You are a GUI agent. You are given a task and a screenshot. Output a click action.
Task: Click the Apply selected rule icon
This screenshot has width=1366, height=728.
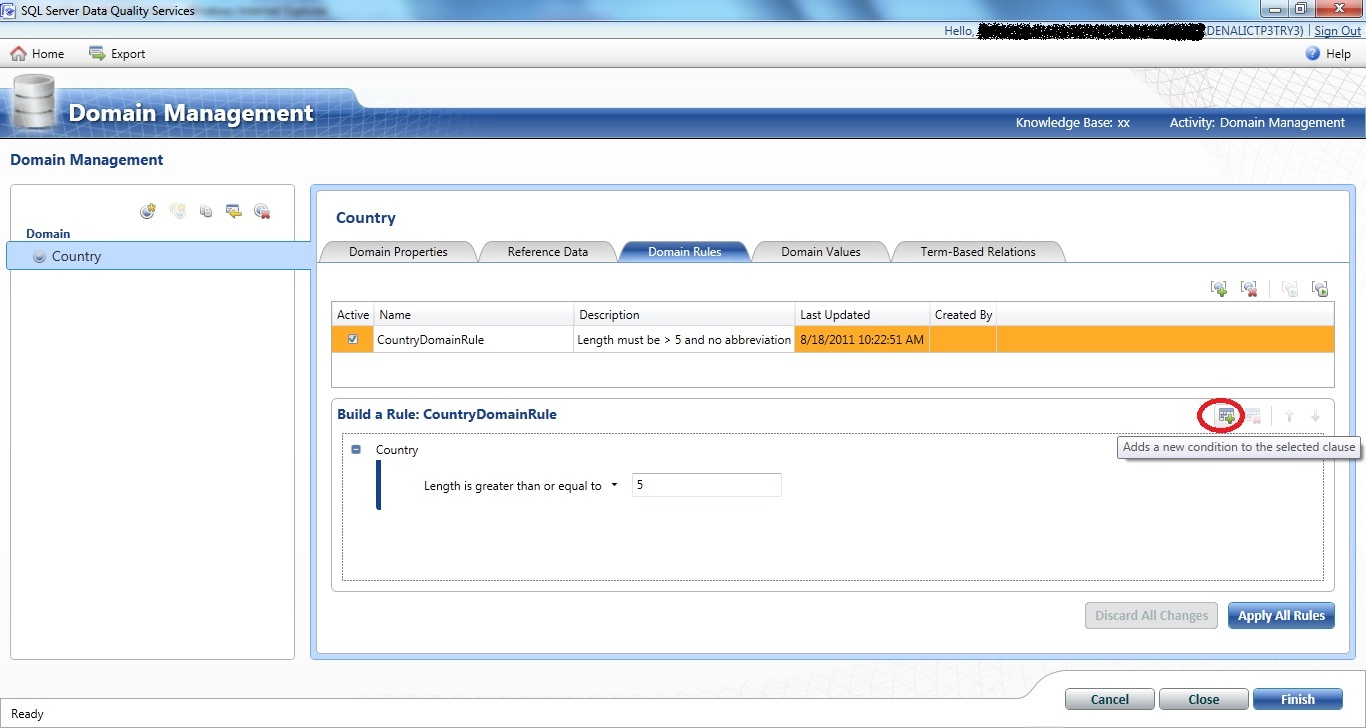point(1290,289)
